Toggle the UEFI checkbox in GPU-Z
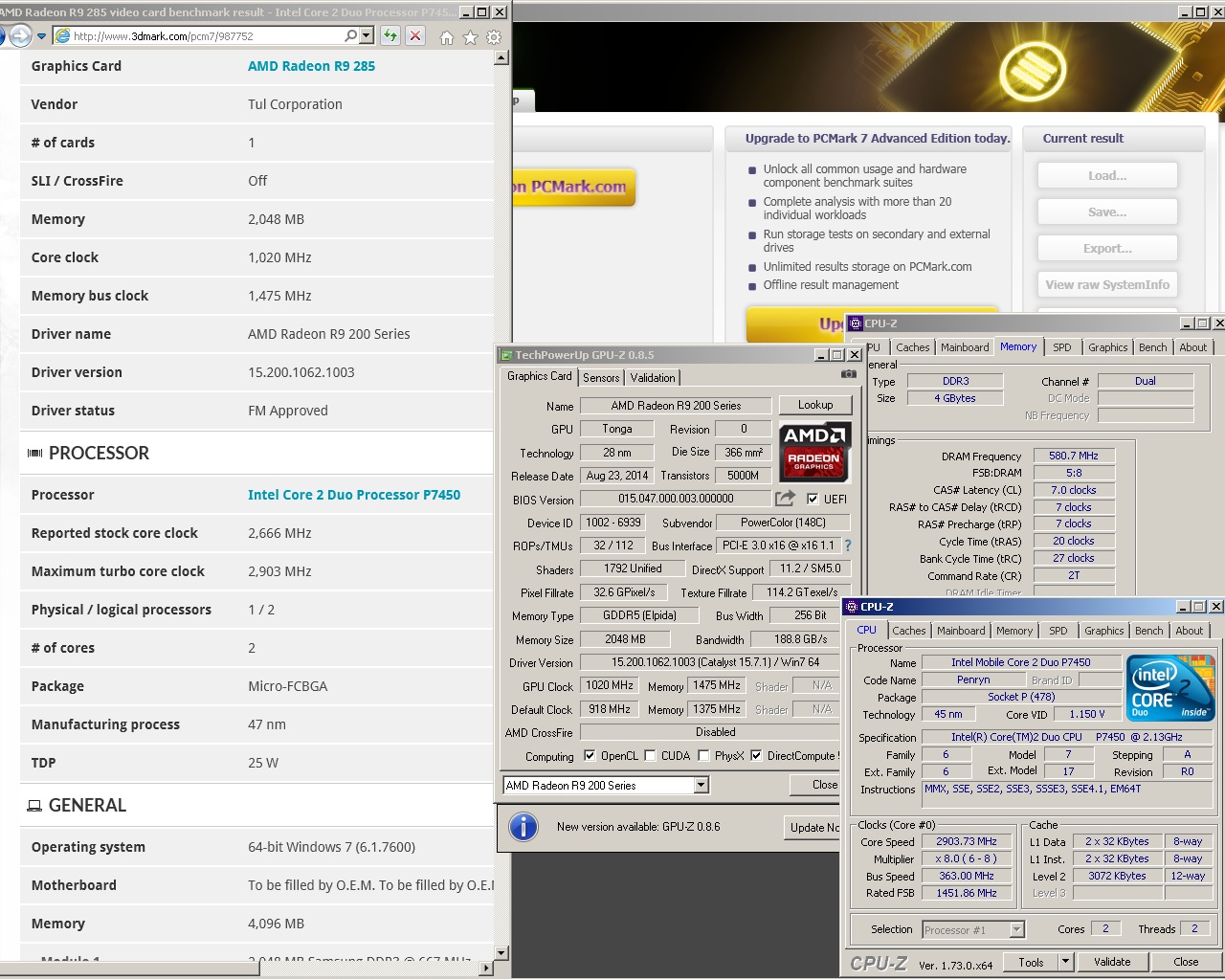The width and height of the screenshot is (1225, 980). 813,499
